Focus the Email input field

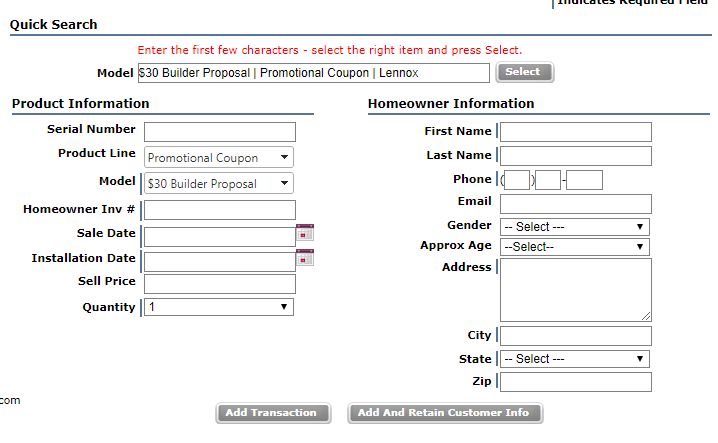pos(576,204)
